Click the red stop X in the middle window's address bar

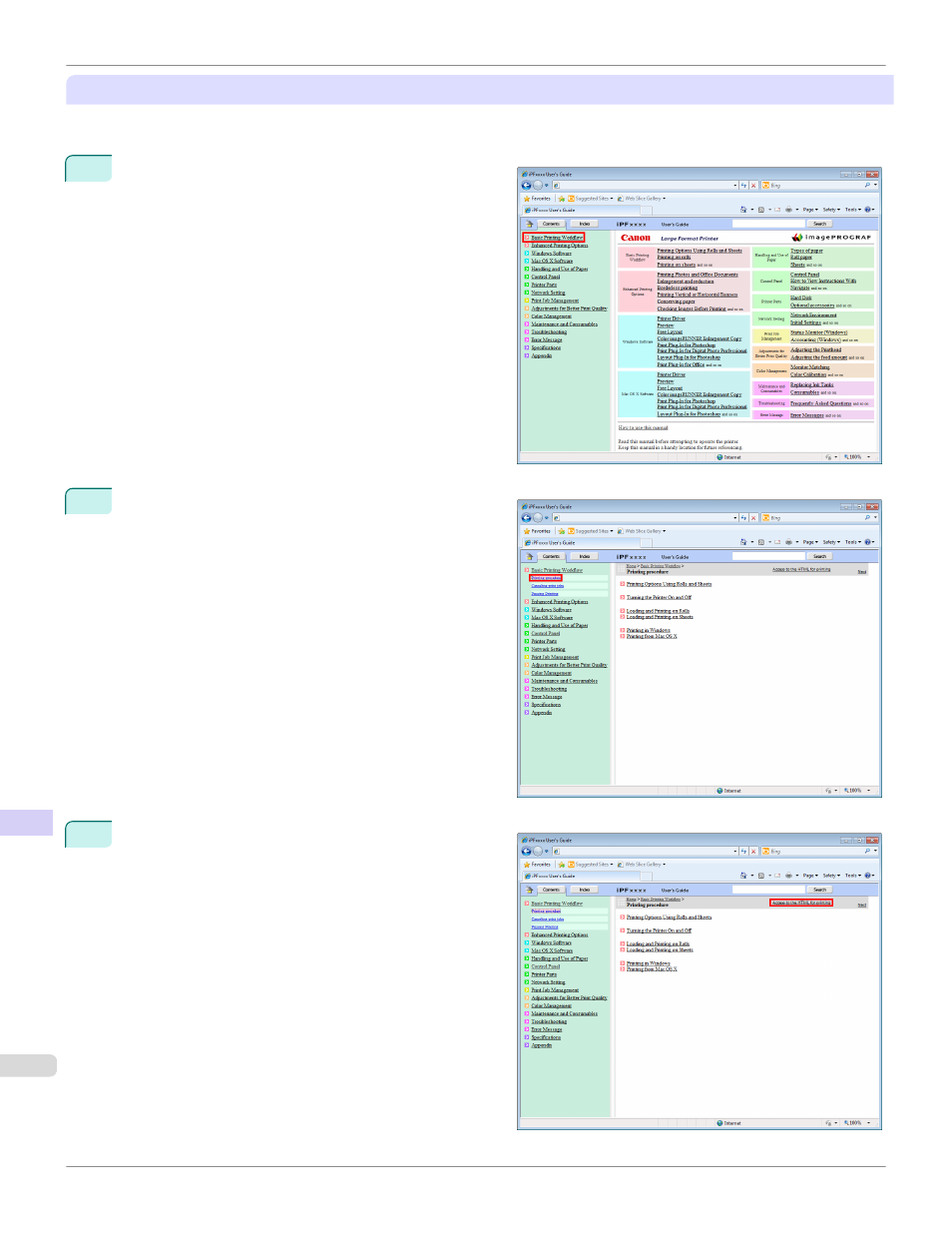[x=753, y=517]
